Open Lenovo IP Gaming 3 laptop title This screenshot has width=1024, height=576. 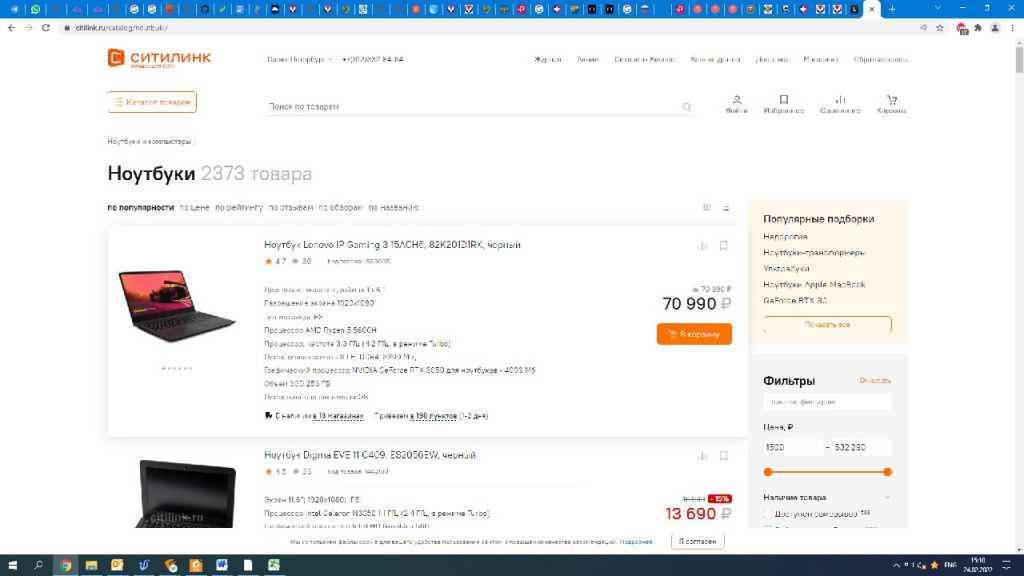(x=392, y=245)
